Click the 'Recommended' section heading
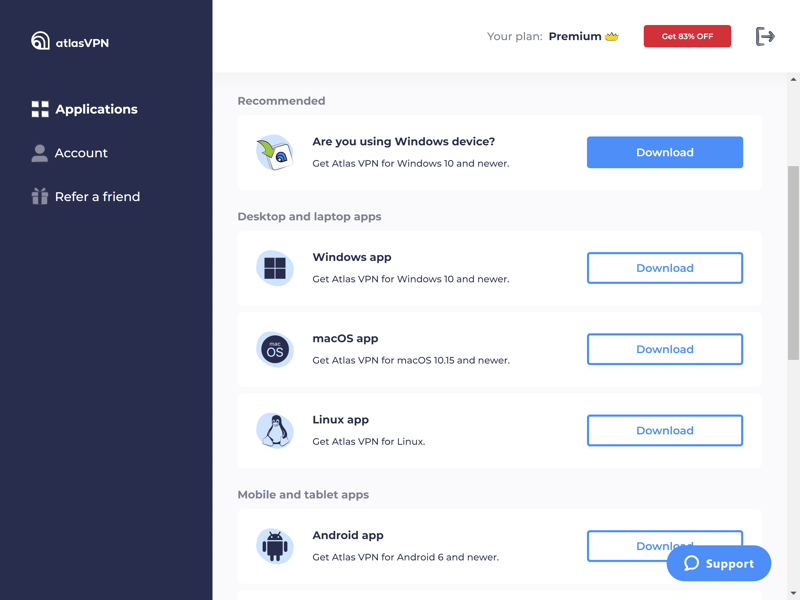800x600 pixels. [281, 101]
